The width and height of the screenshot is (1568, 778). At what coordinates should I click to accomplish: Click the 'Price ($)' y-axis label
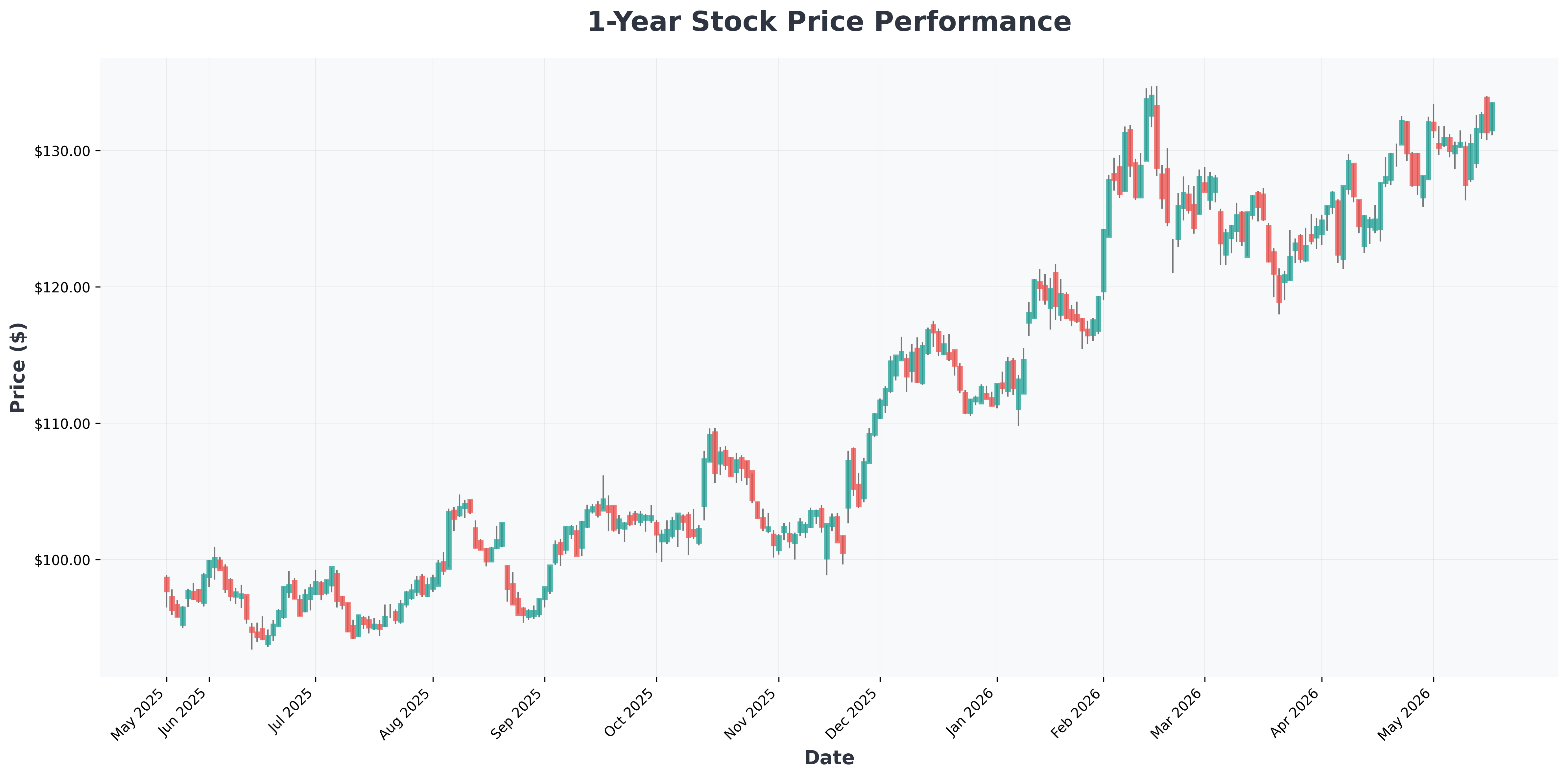pos(18,367)
